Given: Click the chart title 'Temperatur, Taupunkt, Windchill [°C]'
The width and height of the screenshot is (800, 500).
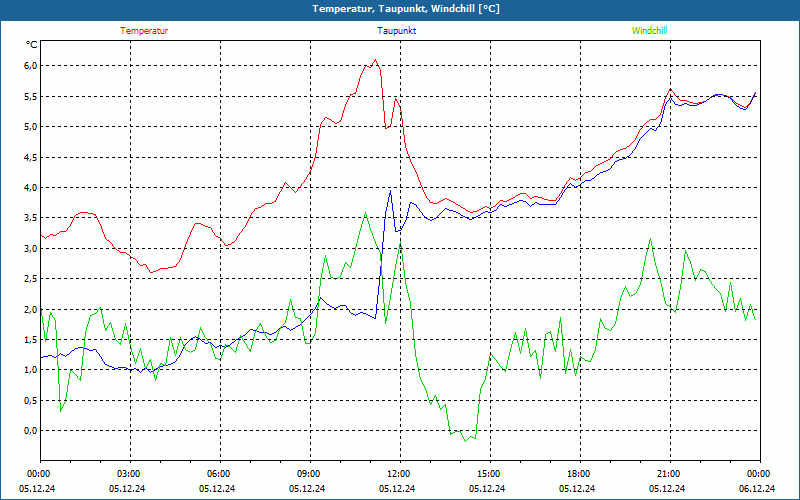Looking at the screenshot, I should coord(406,9).
